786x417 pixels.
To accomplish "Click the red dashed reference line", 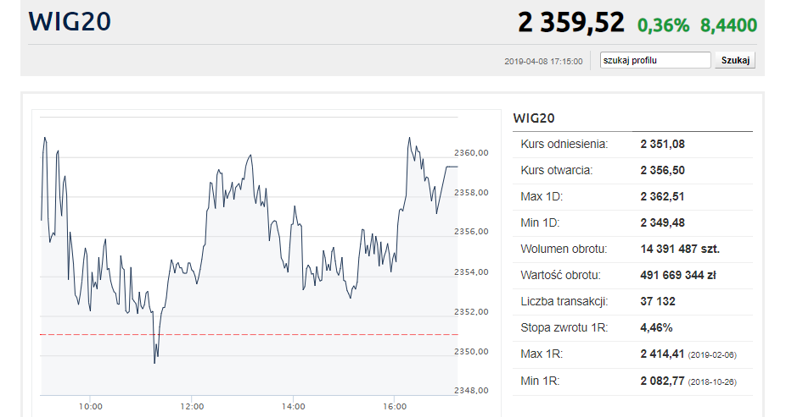I will tap(249, 334).
